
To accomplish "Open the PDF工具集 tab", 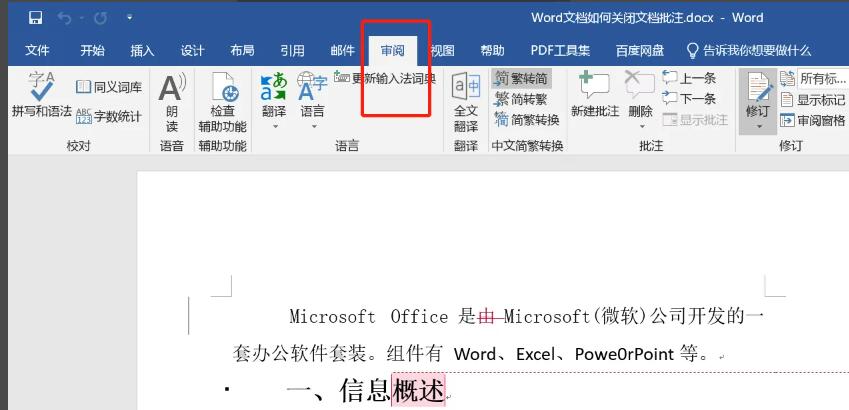I will pyautogui.click(x=560, y=51).
